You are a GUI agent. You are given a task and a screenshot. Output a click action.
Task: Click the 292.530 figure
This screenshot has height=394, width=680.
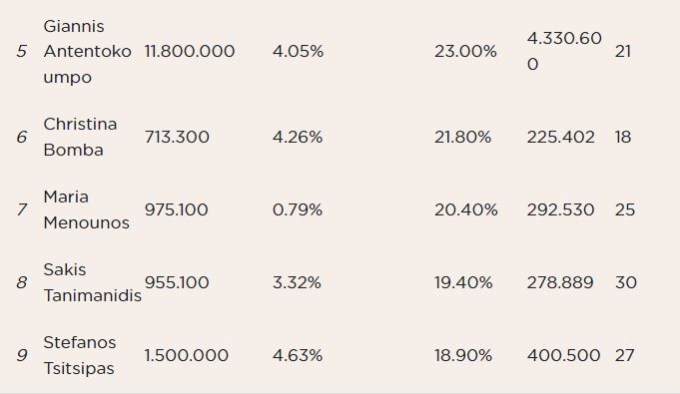(561, 210)
